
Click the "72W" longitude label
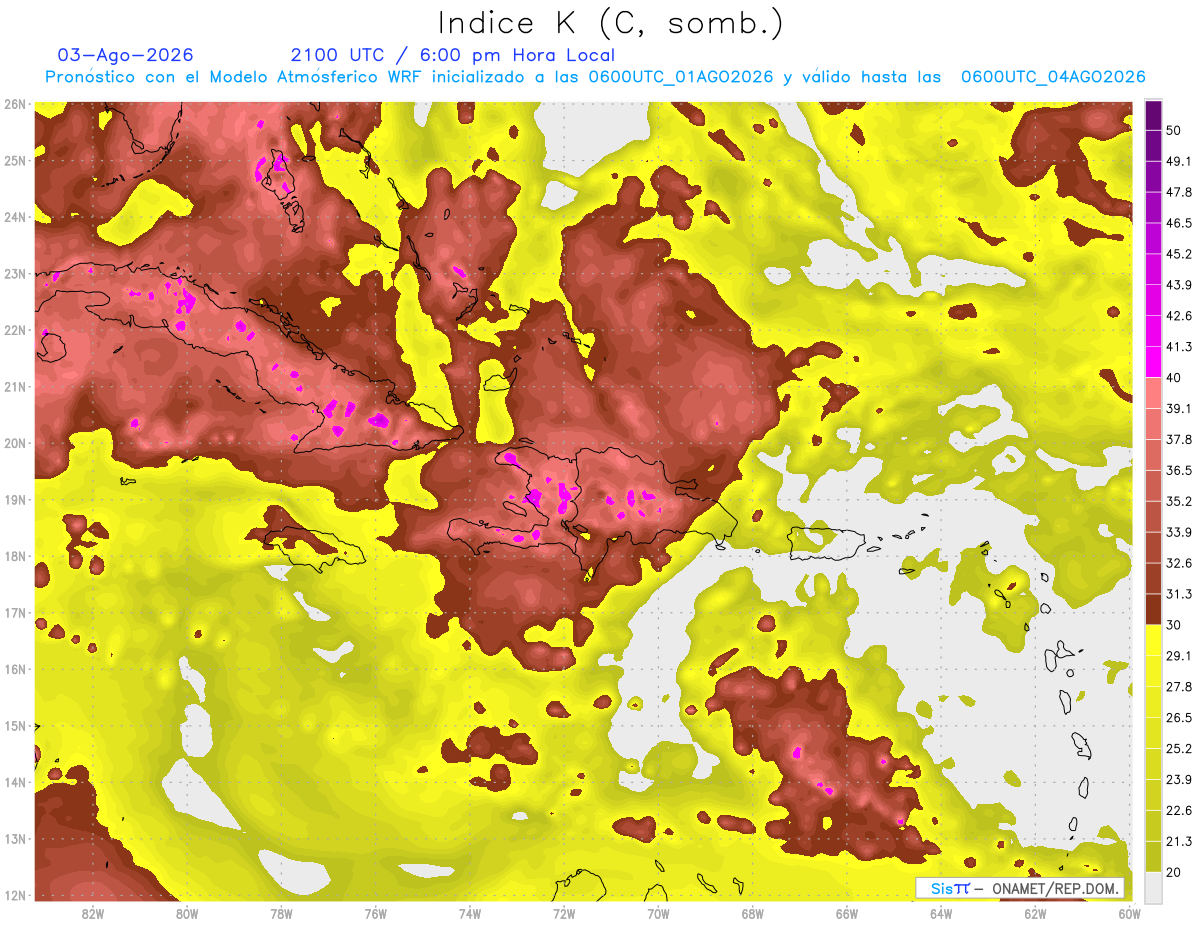564,914
